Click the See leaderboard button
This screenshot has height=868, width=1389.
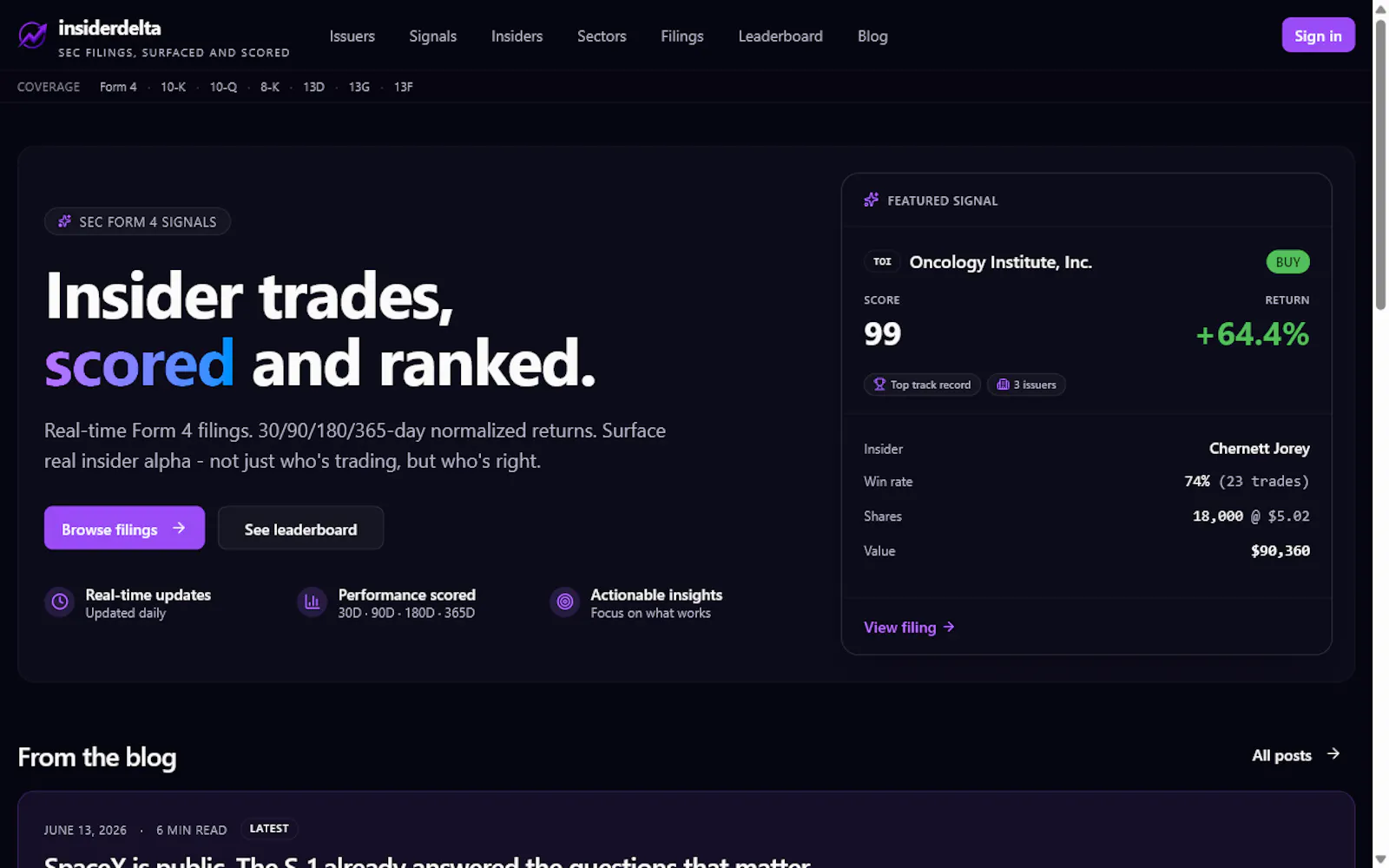300,528
